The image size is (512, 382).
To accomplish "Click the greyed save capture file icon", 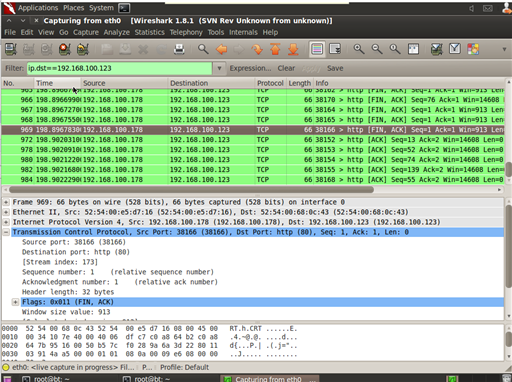I will pyautogui.click(x=125, y=49).
